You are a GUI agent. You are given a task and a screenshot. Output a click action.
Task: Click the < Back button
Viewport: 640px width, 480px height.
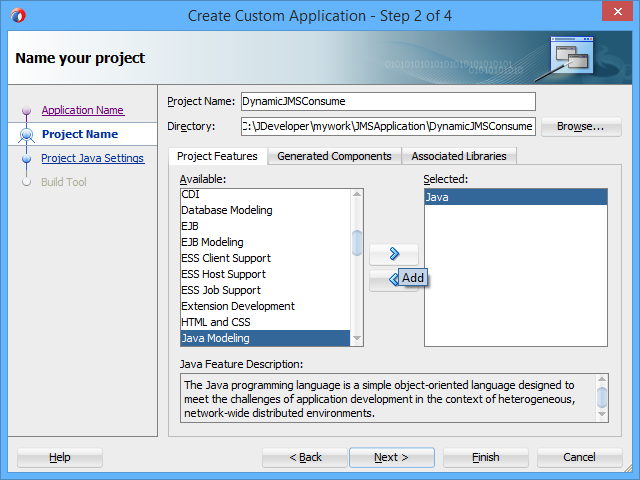305,457
